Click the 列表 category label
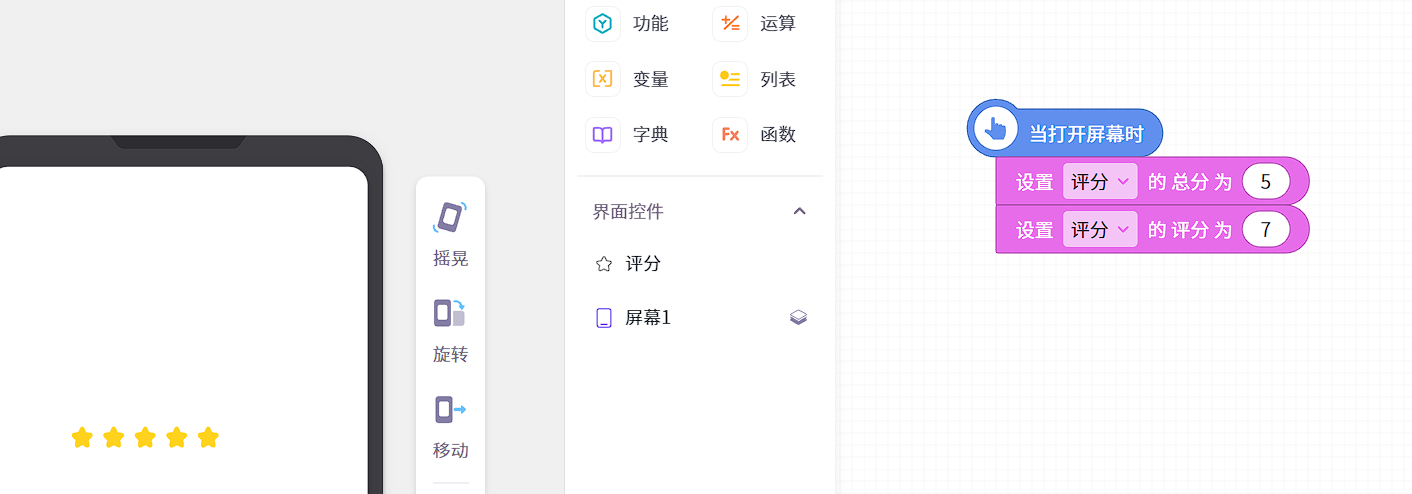Viewport: 1412px width, 494px height. coord(778,79)
